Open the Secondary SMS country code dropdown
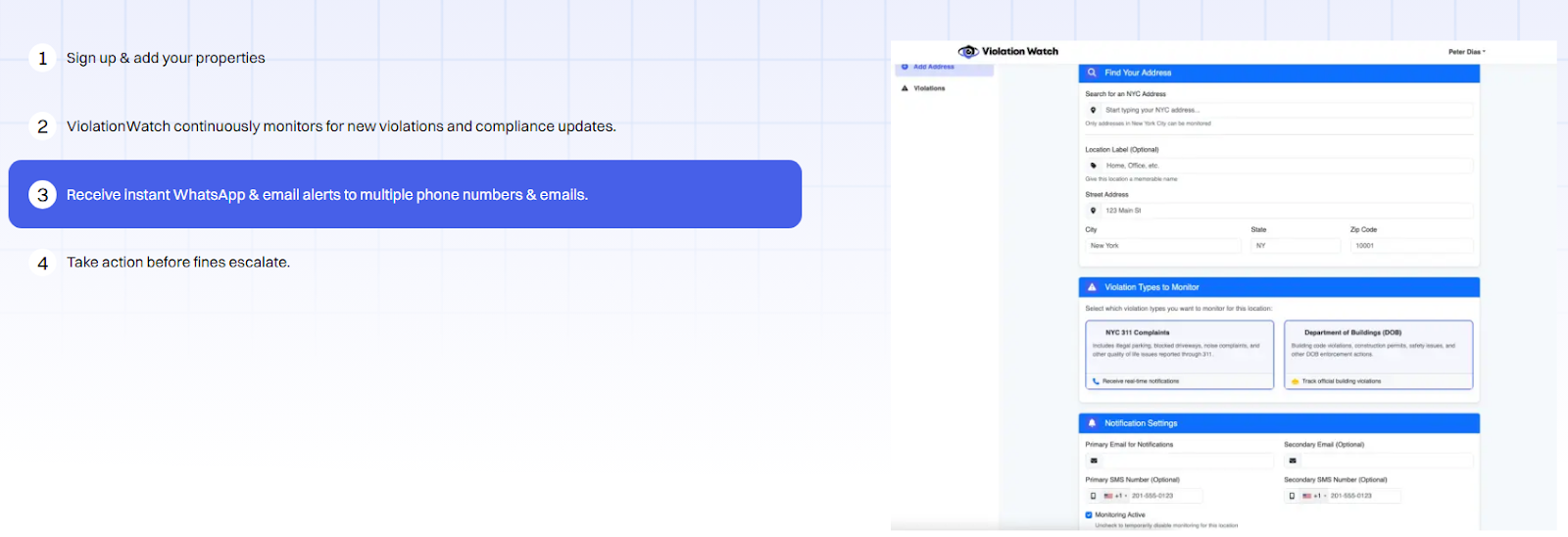The width and height of the screenshot is (1568, 537). click(1315, 496)
